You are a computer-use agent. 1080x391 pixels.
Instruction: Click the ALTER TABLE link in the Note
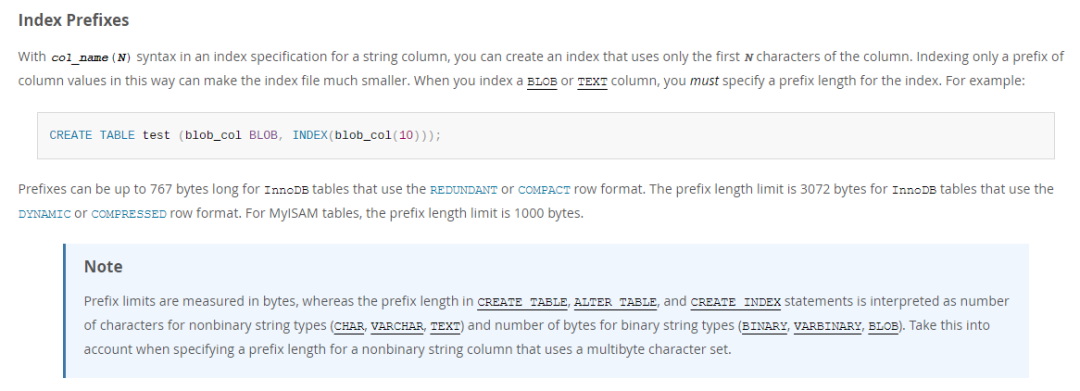615,302
